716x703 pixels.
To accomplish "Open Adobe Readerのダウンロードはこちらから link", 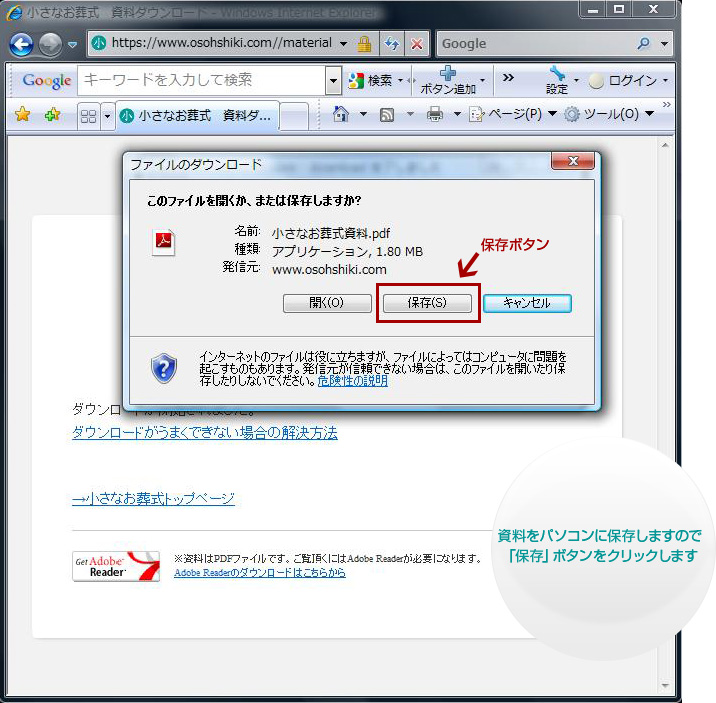I will pos(259,572).
